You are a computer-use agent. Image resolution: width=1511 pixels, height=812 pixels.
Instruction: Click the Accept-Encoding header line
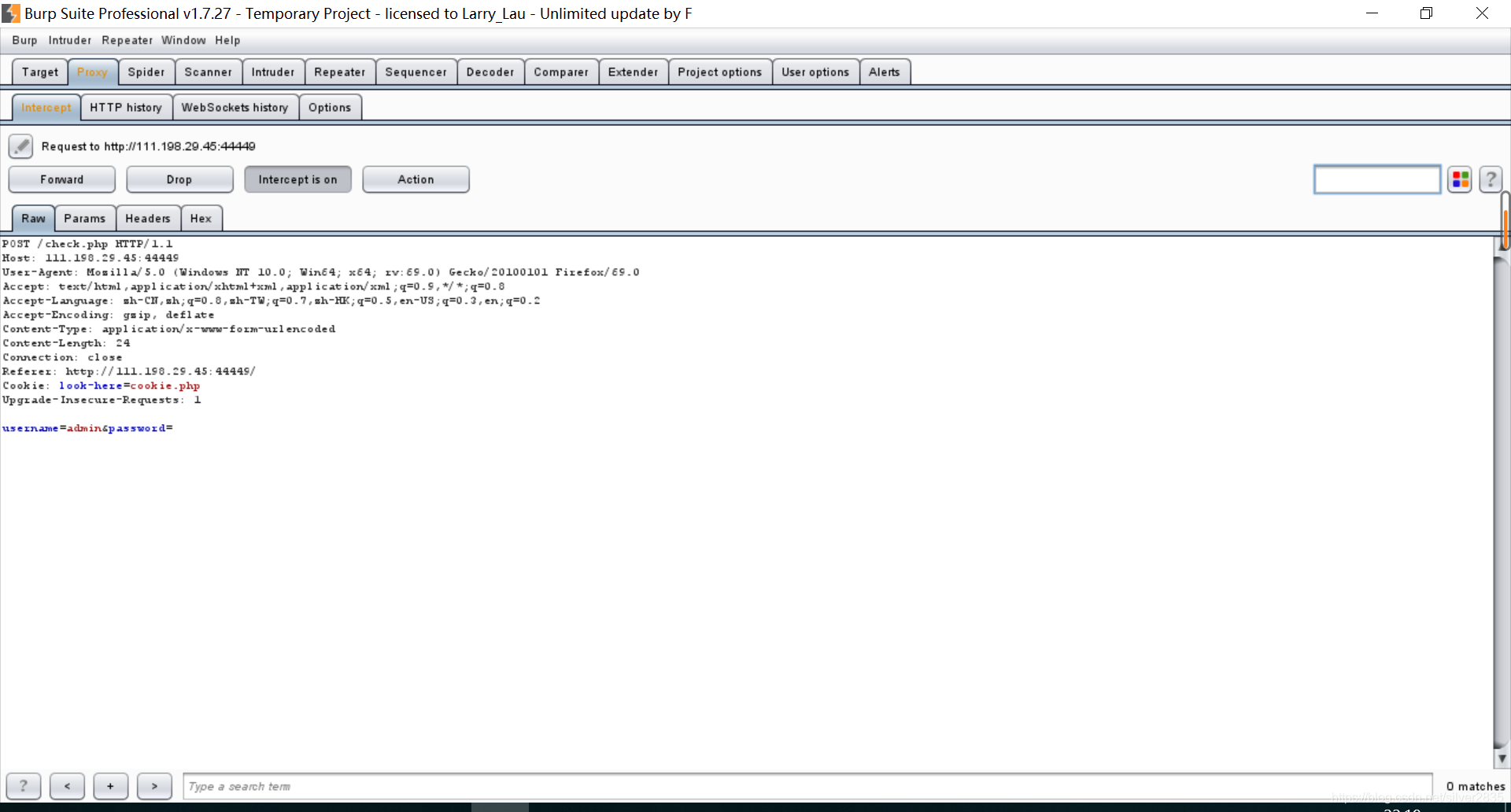(x=109, y=315)
